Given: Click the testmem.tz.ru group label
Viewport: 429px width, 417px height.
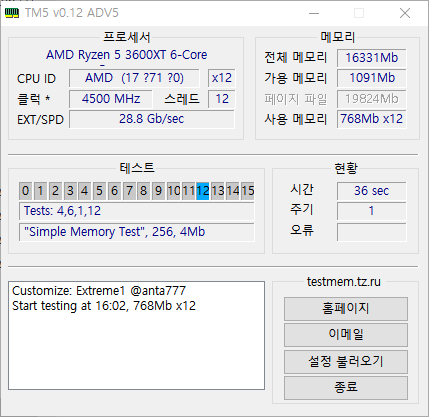Looking at the screenshot, I should [344, 282].
